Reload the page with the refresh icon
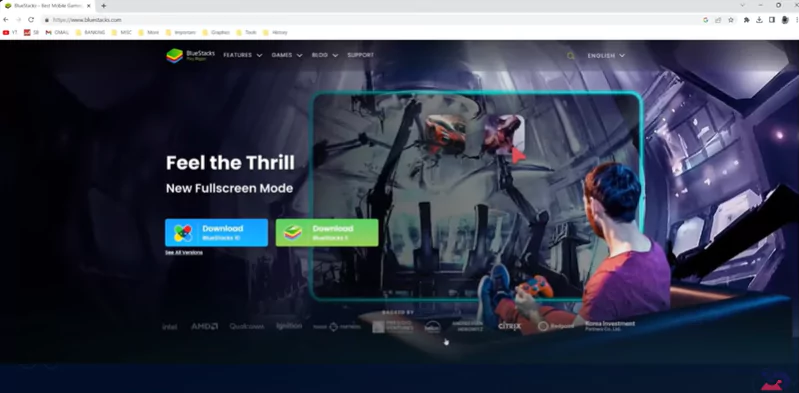799x393 pixels. pyautogui.click(x=31, y=20)
